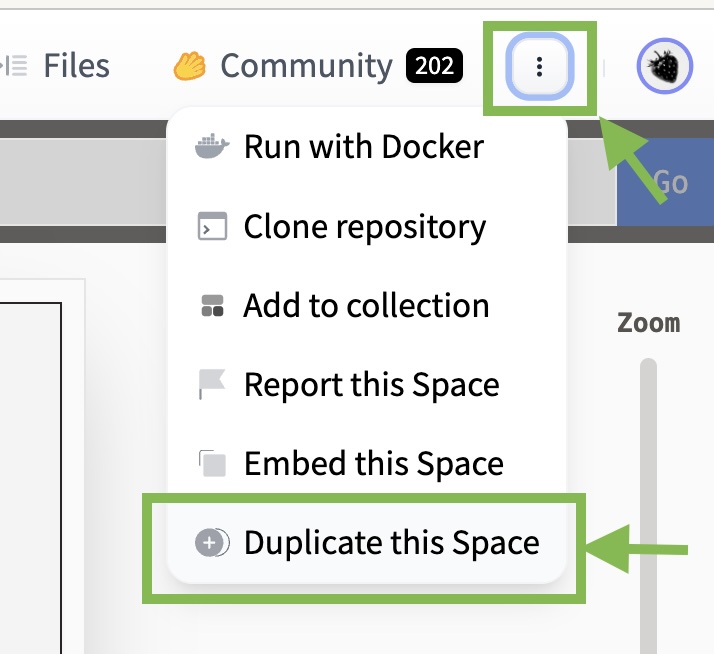Click the flag icon for reporting
The height and width of the screenshot is (654, 714).
(212, 385)
